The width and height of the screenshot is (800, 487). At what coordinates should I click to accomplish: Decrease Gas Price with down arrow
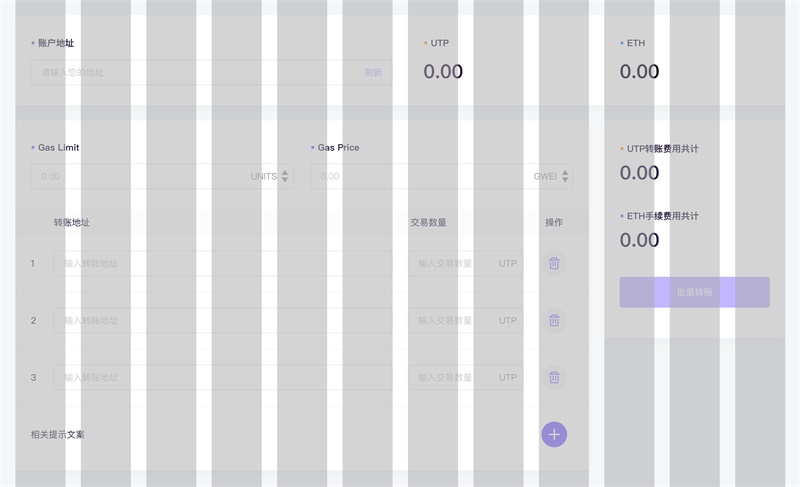coord(565,180)
